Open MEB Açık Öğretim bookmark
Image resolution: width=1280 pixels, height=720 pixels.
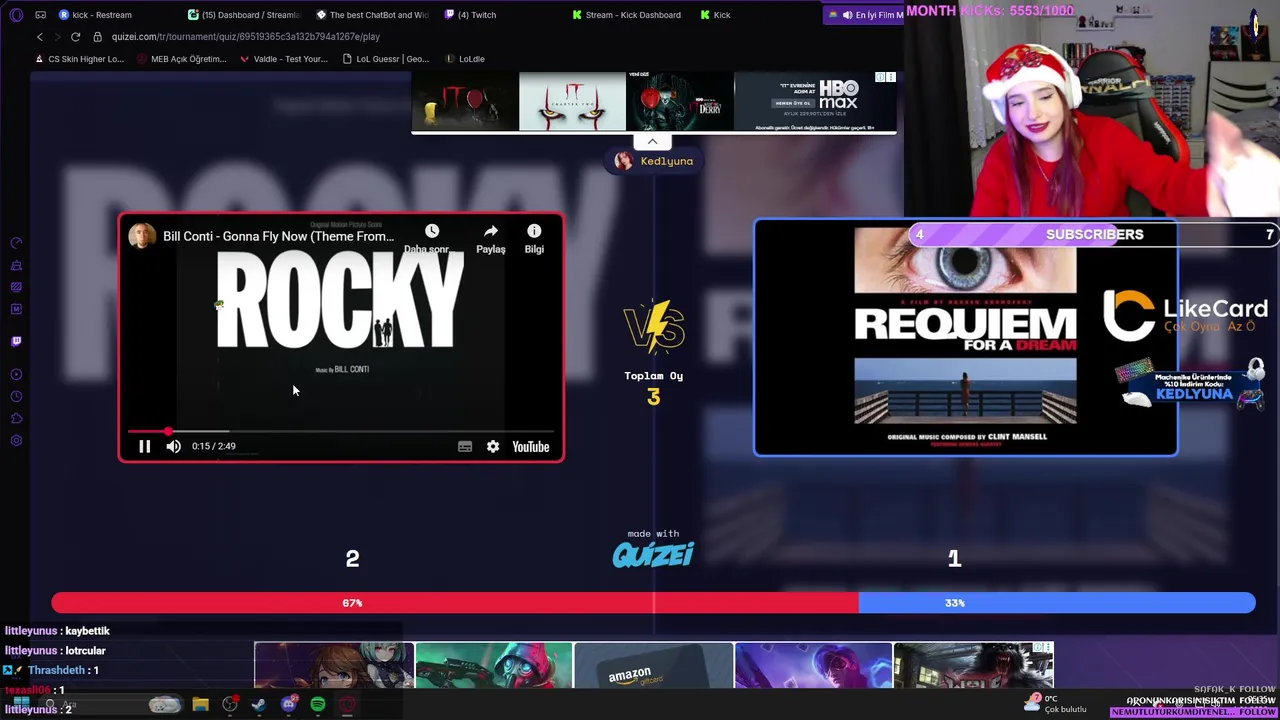click(182, 59)
